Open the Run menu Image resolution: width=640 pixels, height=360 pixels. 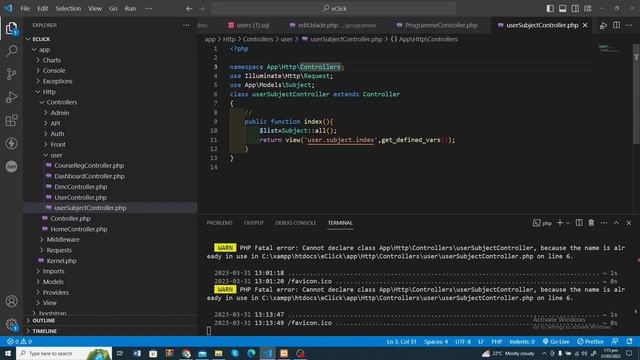click(x=130, y=9)
